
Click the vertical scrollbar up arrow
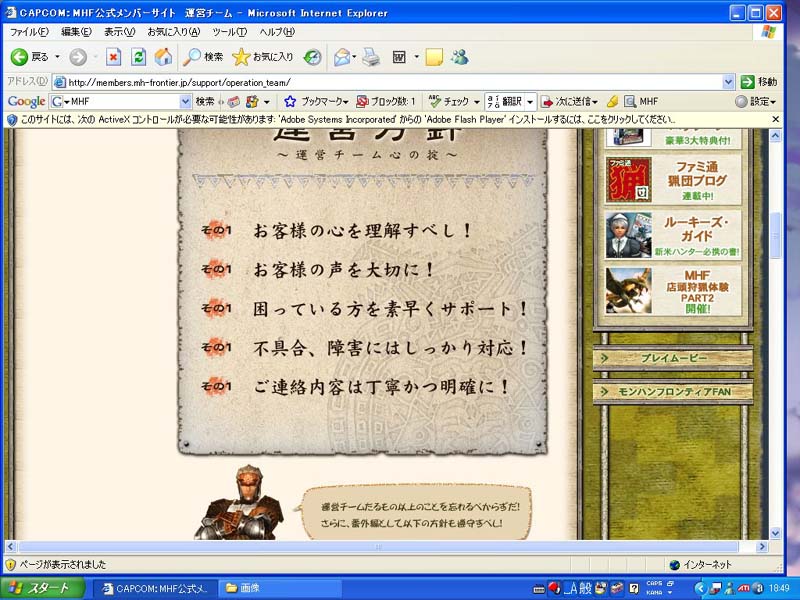tap(775, 136)
